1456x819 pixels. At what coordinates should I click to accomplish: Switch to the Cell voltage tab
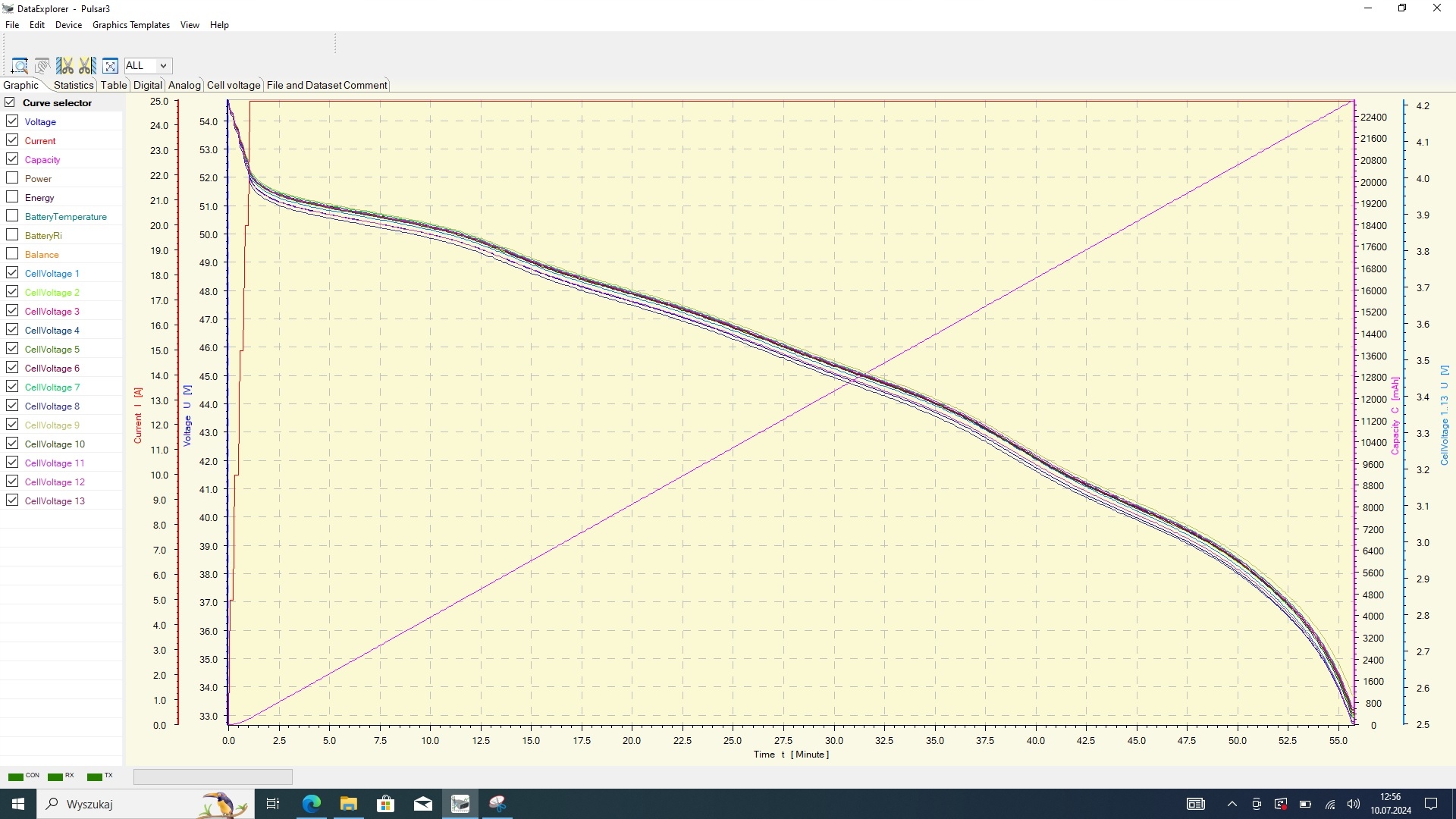click(233, 85)
